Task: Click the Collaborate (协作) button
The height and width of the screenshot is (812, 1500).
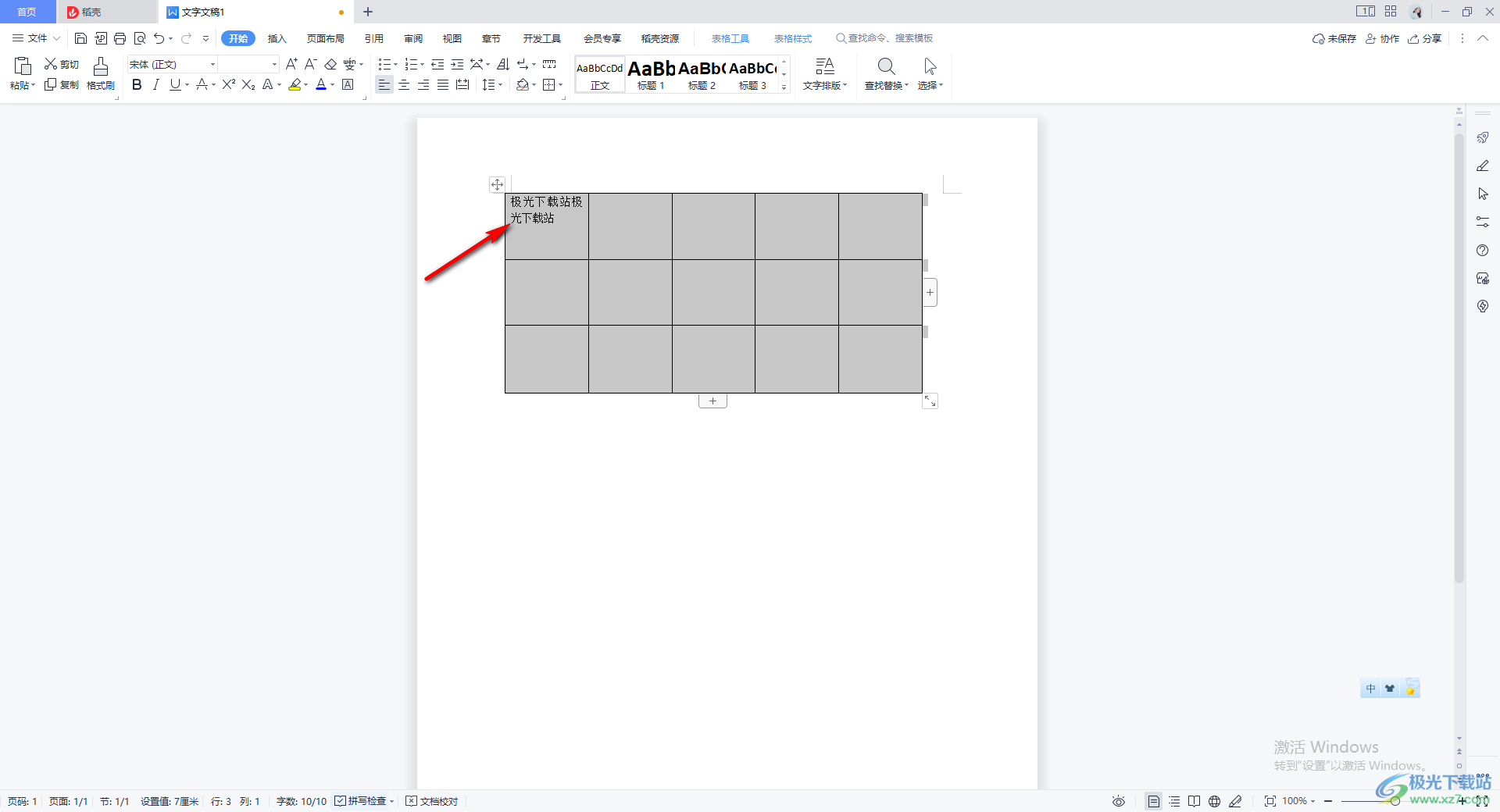Action: 1382,38
